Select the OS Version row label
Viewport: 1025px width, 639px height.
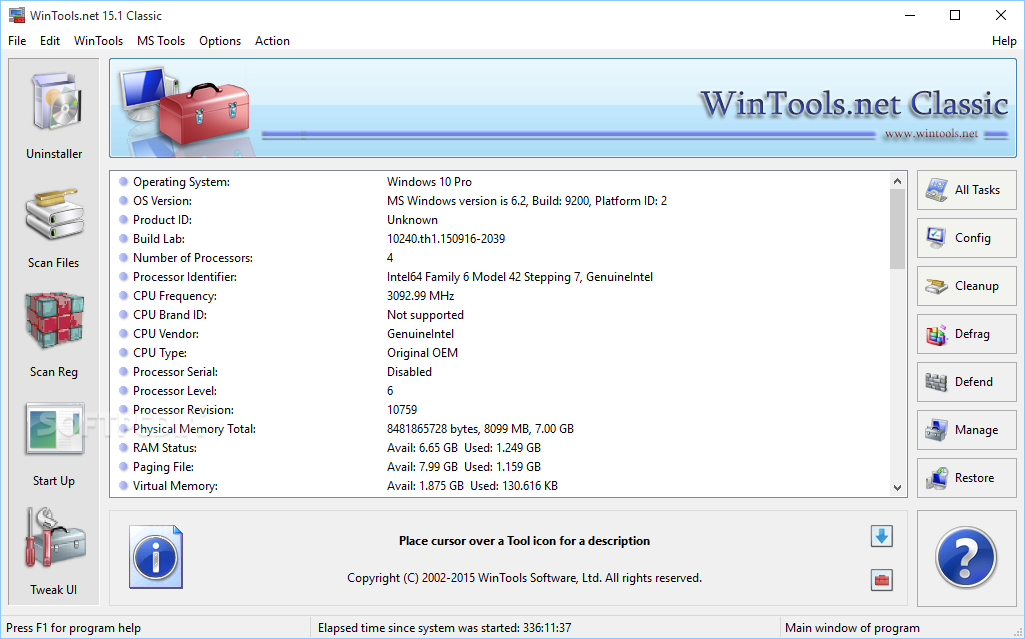162,201
